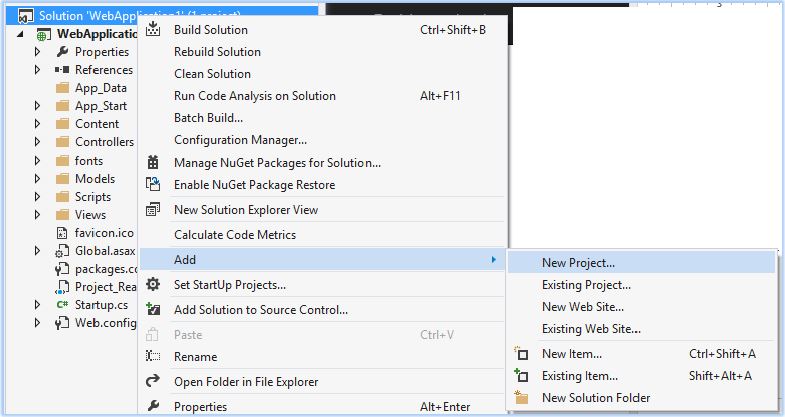The width and height of the screenshot is (785, 417).
Task: Click the New Solution Explorer View icon
Action: click(x=153, y=209)
